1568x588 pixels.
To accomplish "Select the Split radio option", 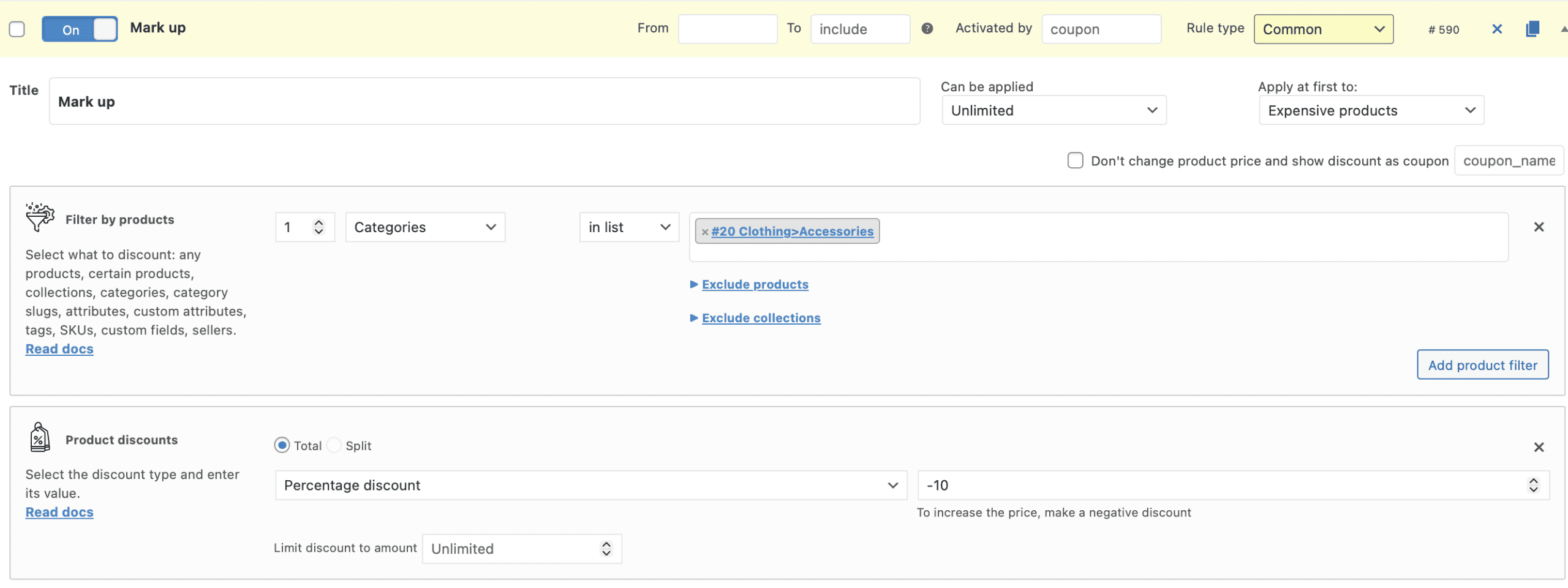I will point(334,445).
